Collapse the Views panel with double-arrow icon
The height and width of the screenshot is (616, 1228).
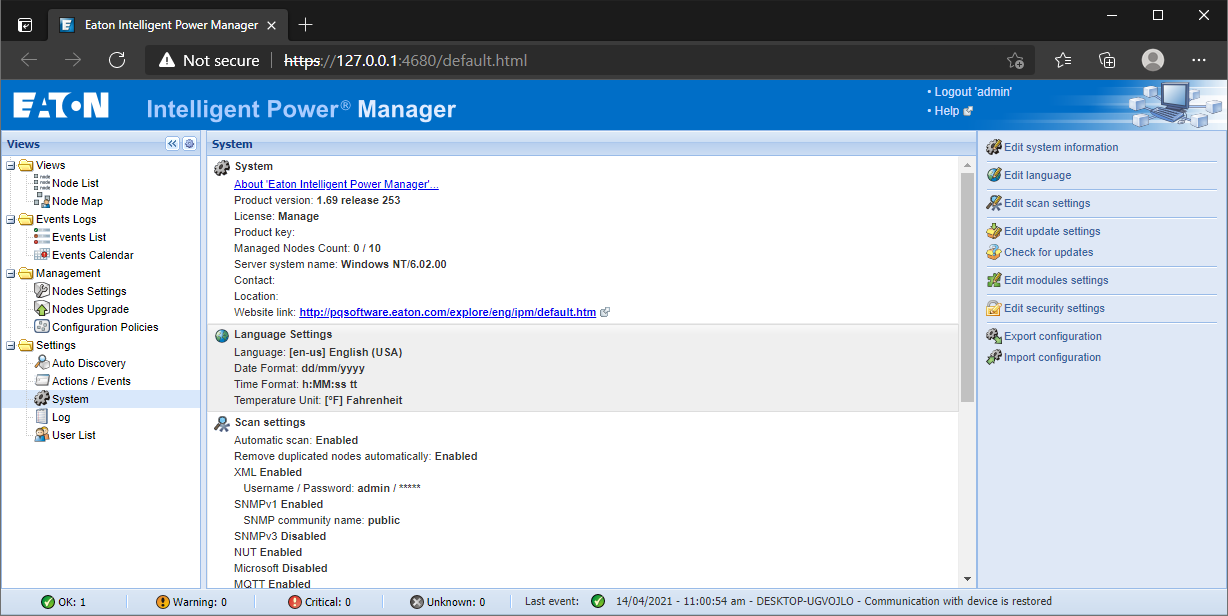tap(172, 144)
